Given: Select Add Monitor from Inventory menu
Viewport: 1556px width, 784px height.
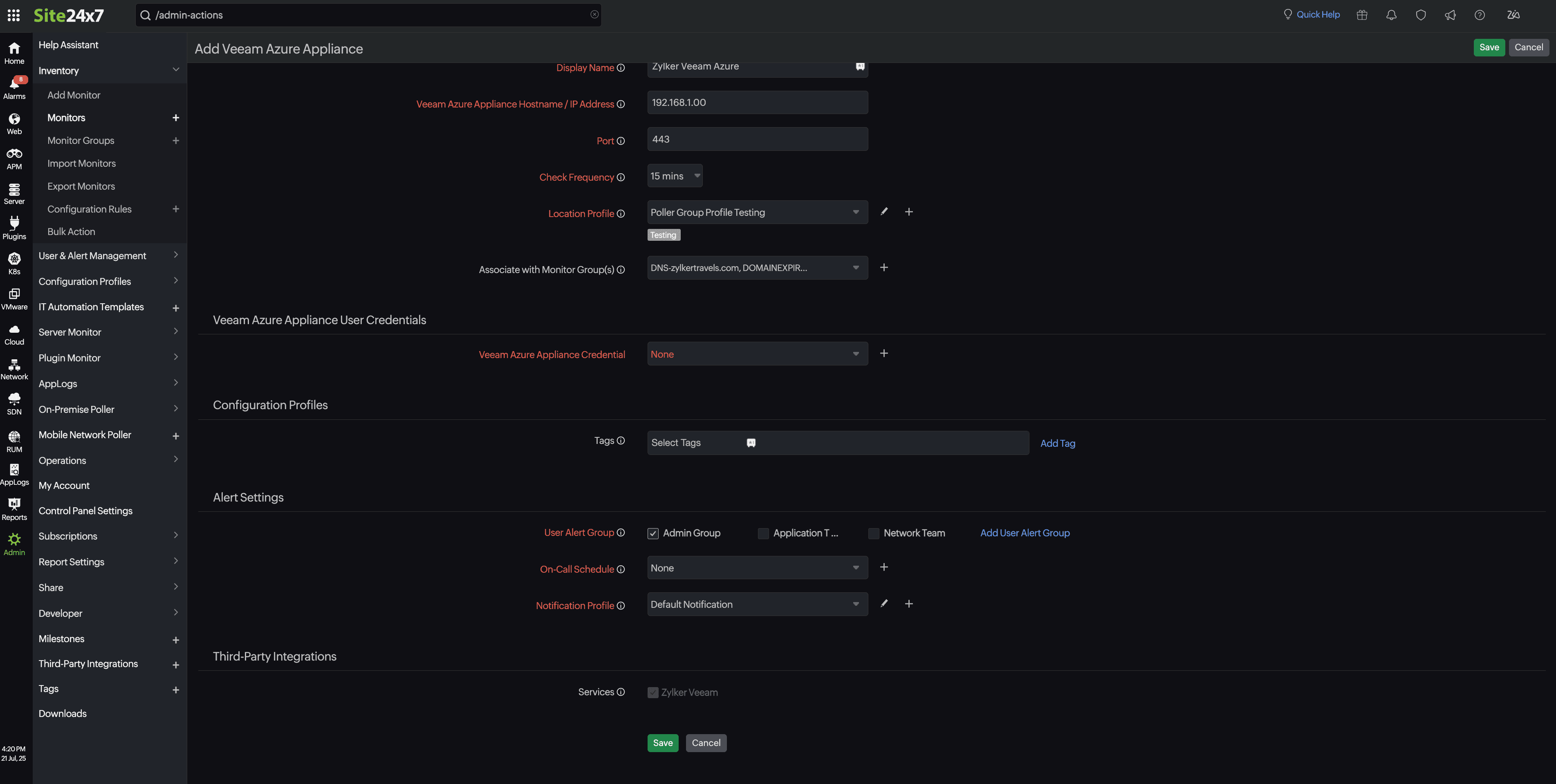Looking at the screenshot, I should pyautogui.click(x=74, y=94).
